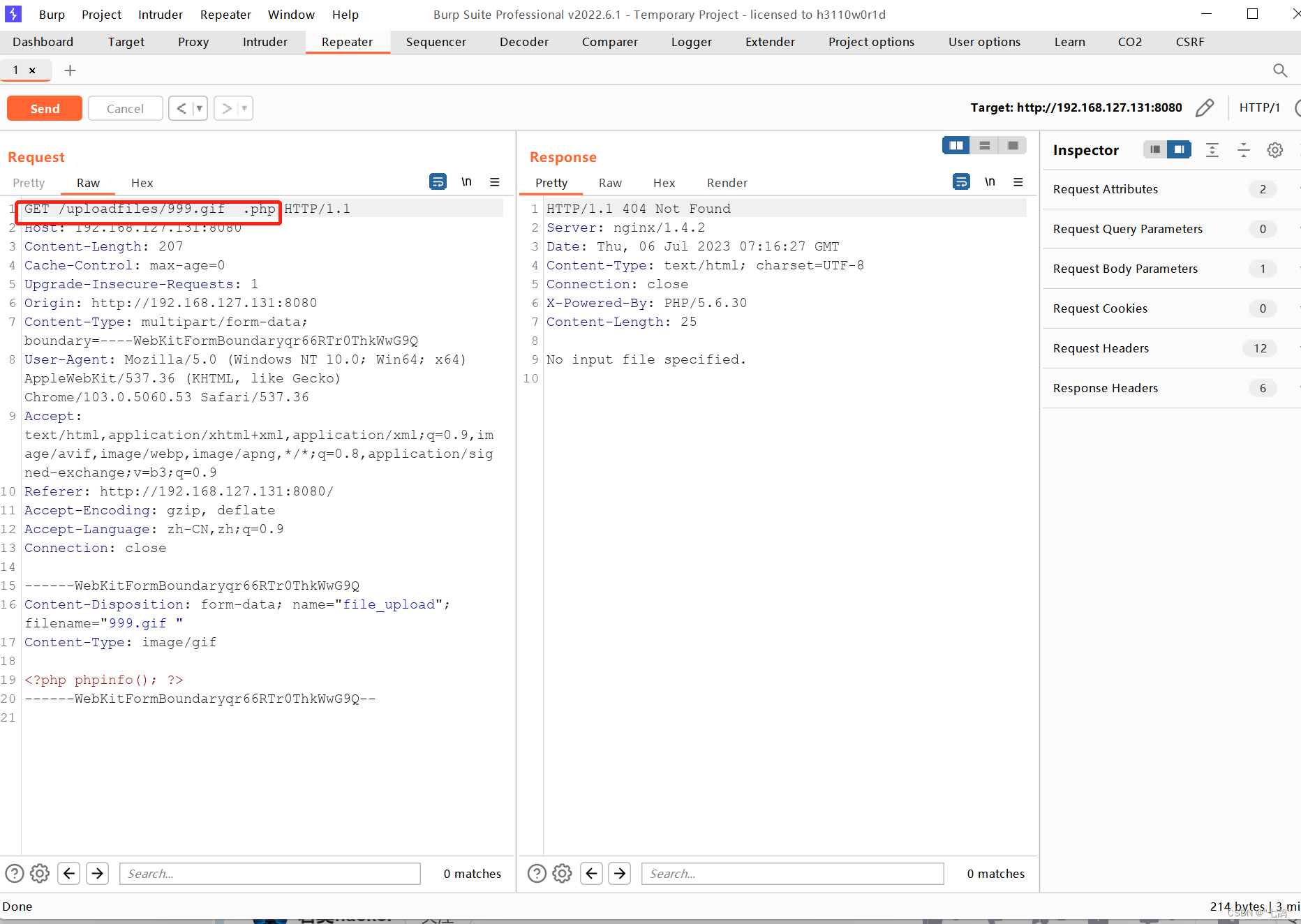The image size is (1301, 924).
Task: Close Repeater tab 1
Action: [x=32, y=70]
